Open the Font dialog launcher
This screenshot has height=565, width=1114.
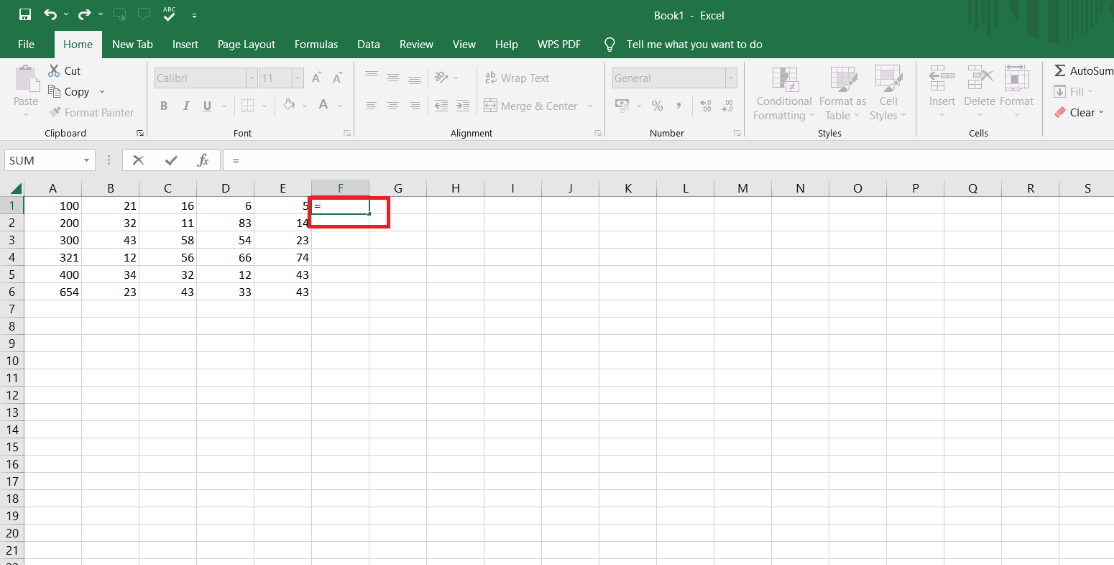point(347,133)
